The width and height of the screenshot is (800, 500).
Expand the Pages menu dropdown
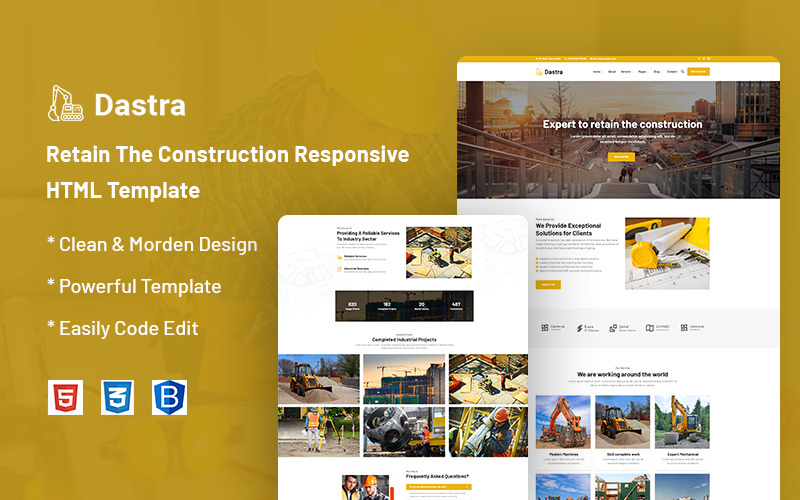[x=642, y=72]
